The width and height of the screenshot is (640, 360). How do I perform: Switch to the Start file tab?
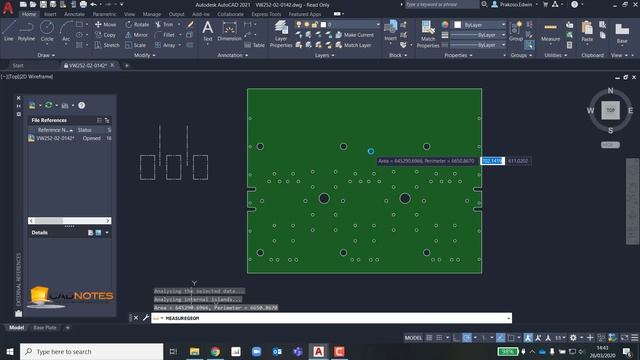(x=18, y=65)
